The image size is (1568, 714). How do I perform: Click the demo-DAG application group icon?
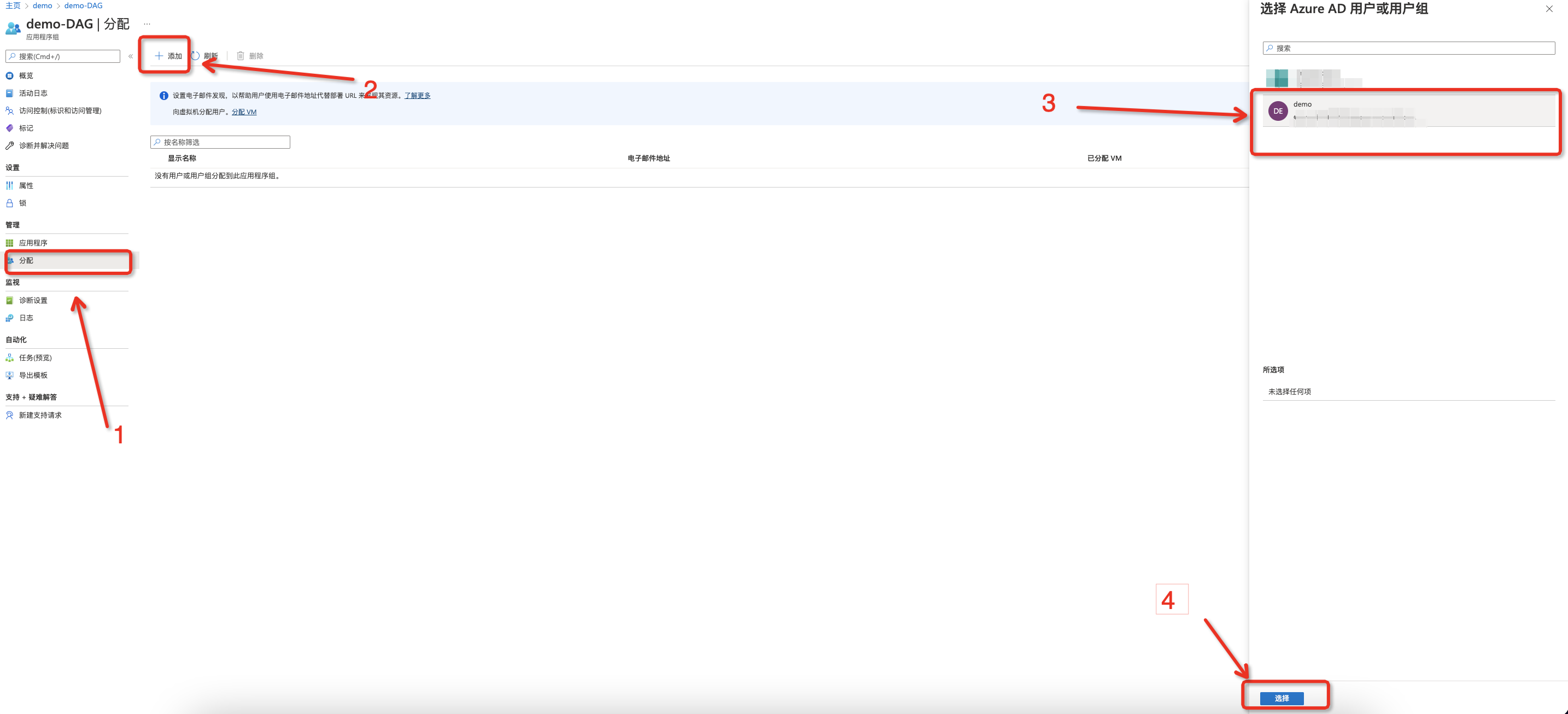13,28
